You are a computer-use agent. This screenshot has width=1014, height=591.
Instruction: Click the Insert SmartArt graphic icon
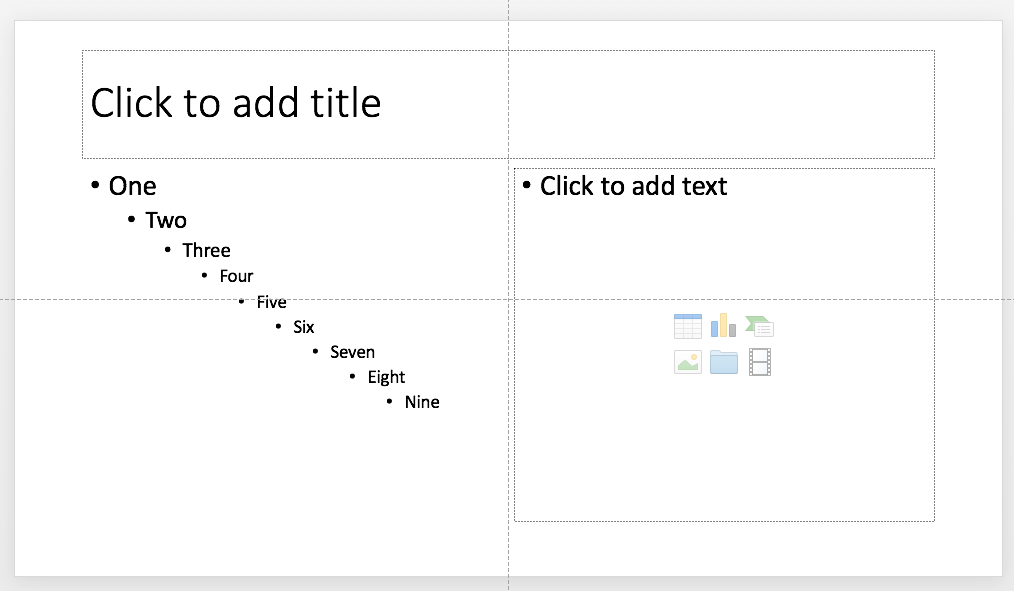[760, 326]
